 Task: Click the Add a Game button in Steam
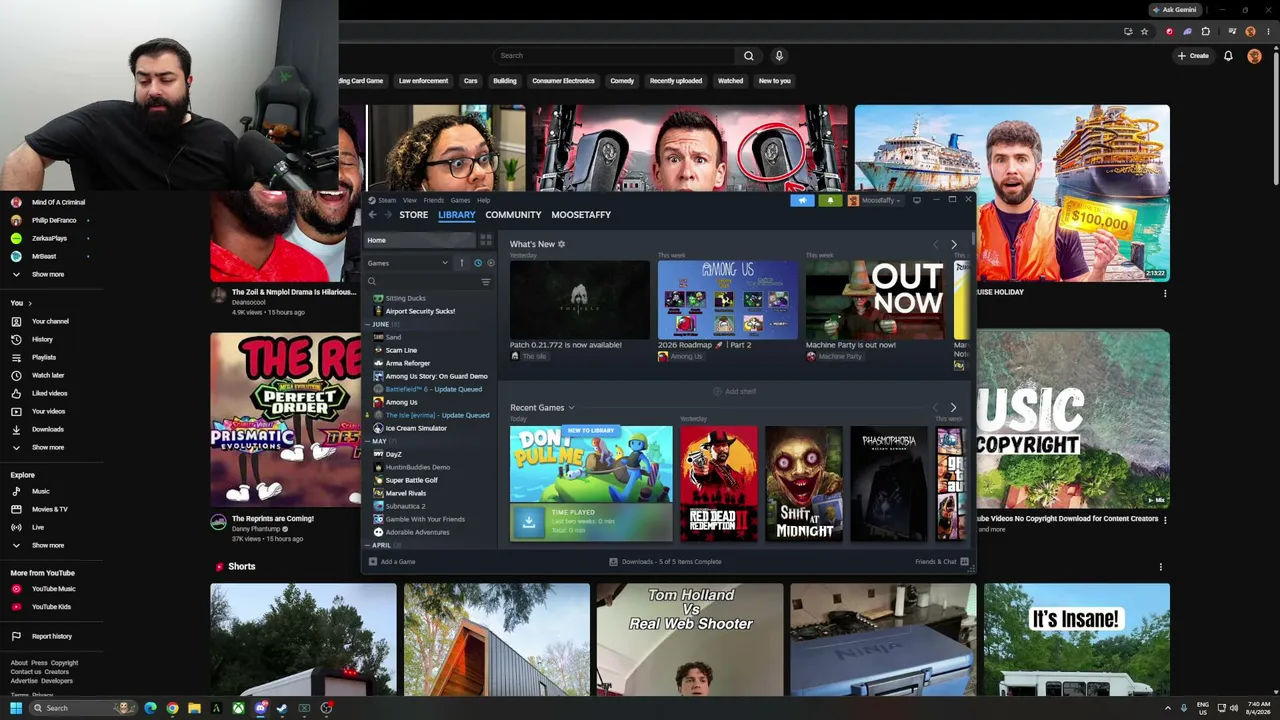(392, 562)
